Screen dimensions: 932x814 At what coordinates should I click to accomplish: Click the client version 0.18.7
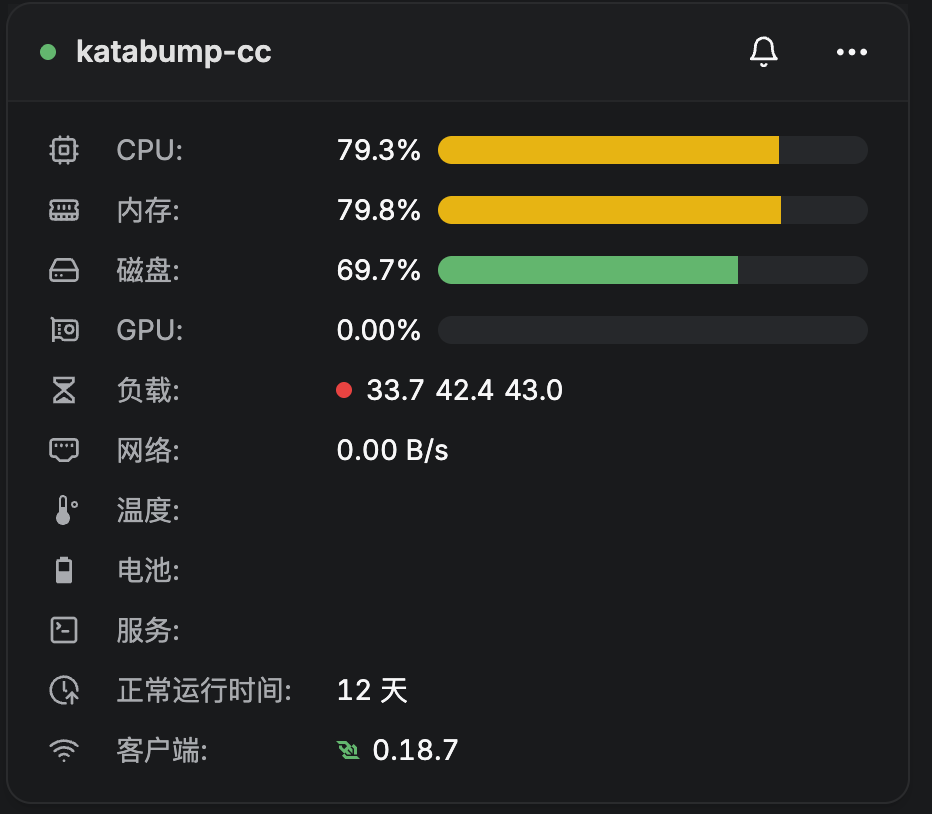[x=415, y=750]
